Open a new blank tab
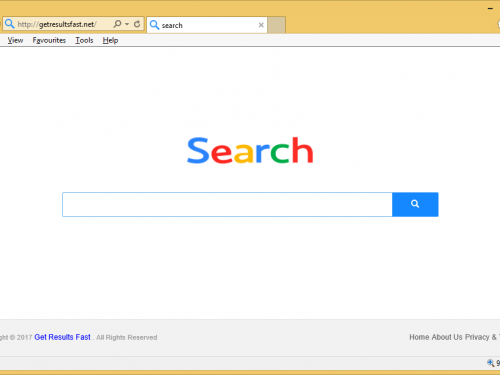Viewport: 500px width, 375px height. pos(277,25)
